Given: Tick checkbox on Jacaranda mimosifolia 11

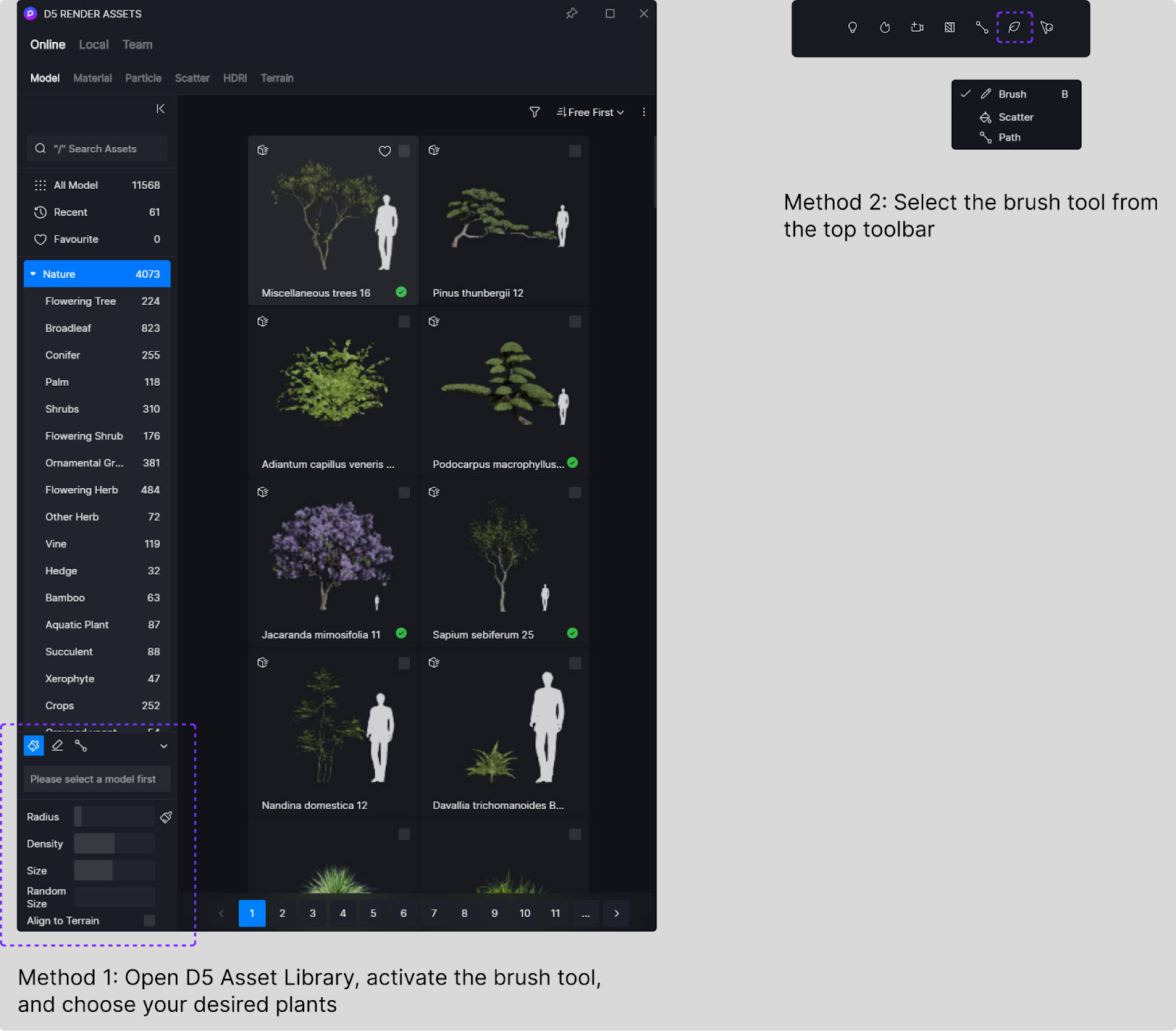Looking at the screenshot, I should pos(404,492).
